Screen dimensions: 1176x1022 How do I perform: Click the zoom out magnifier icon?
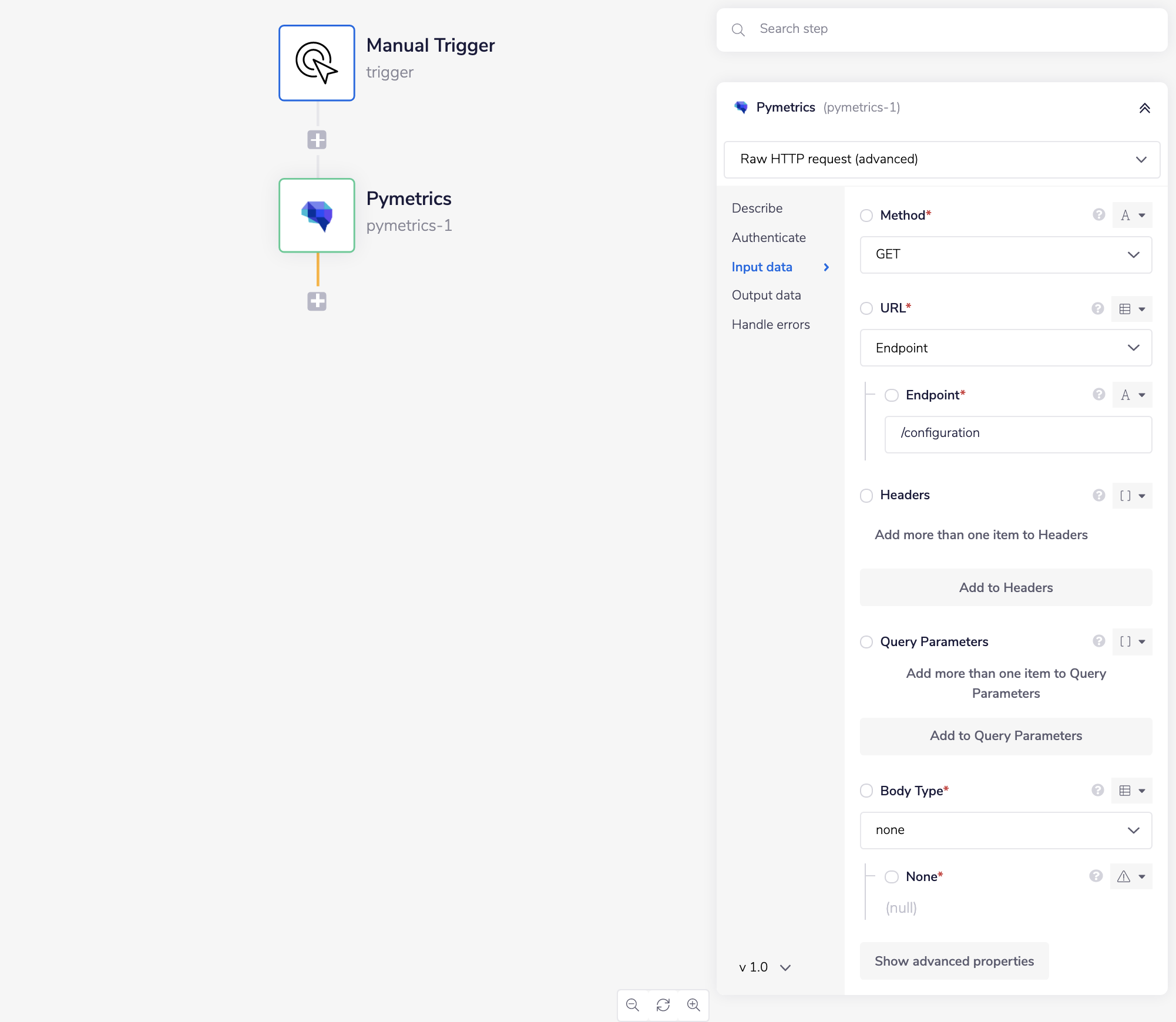(633, 1005)
